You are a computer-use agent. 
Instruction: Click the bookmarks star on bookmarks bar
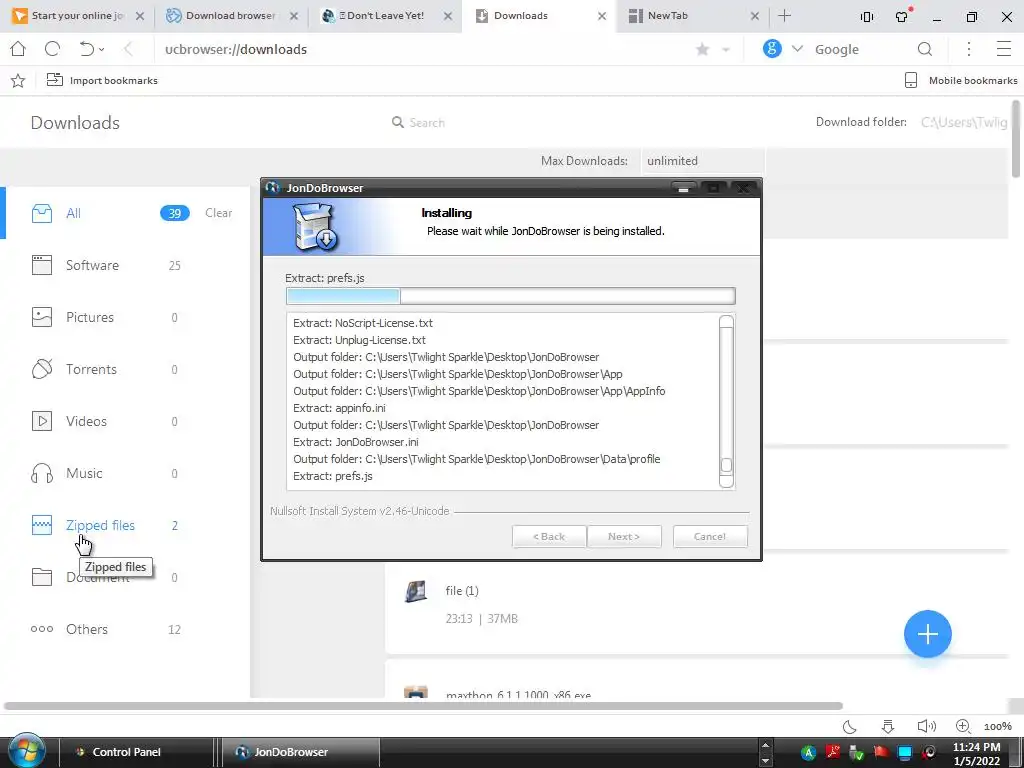pos(18,80)
